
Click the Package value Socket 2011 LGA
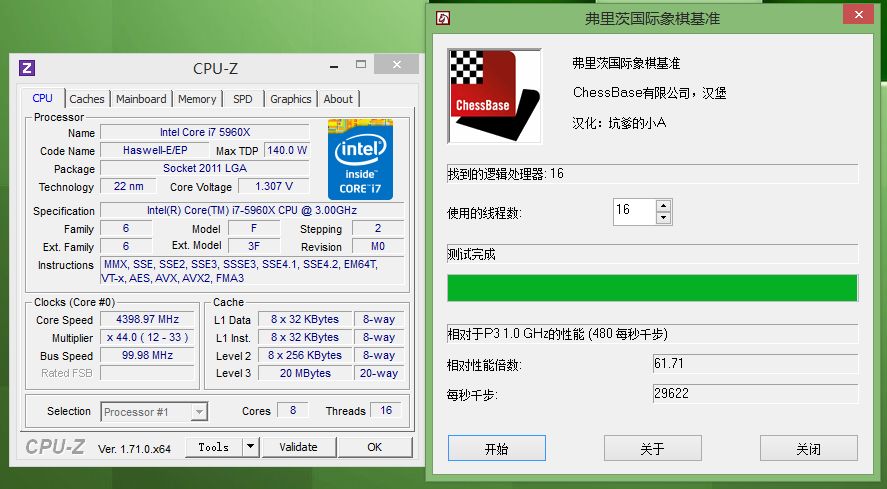point(205,168)
